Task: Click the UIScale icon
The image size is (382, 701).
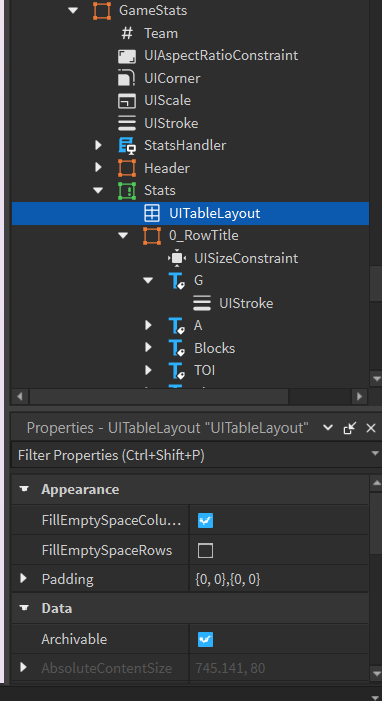Action: point(127,101)
